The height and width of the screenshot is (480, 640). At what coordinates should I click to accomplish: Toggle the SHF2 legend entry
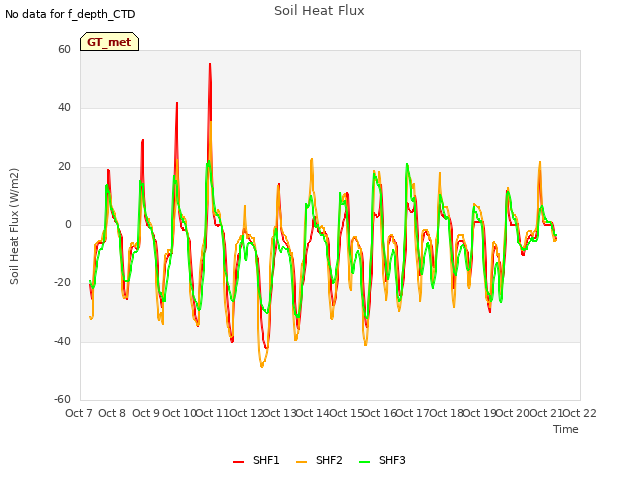(319, 460)
